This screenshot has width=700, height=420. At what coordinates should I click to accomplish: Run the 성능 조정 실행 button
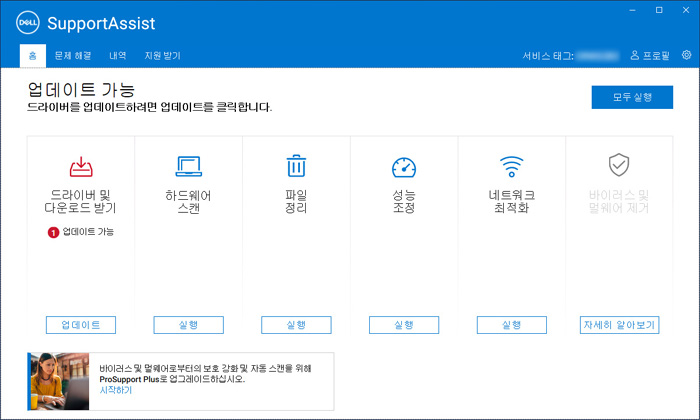tap(404, 325)
